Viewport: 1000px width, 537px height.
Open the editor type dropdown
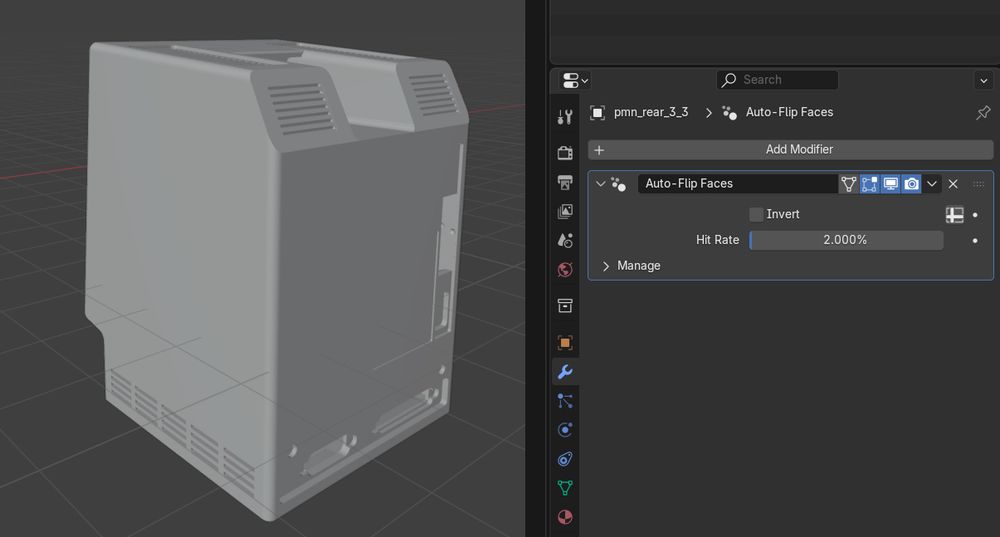[x=575, y=80]
